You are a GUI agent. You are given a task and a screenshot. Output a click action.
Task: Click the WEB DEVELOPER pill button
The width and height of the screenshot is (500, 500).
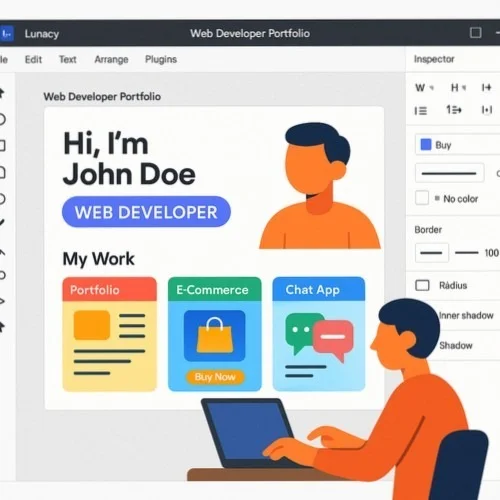146,212
